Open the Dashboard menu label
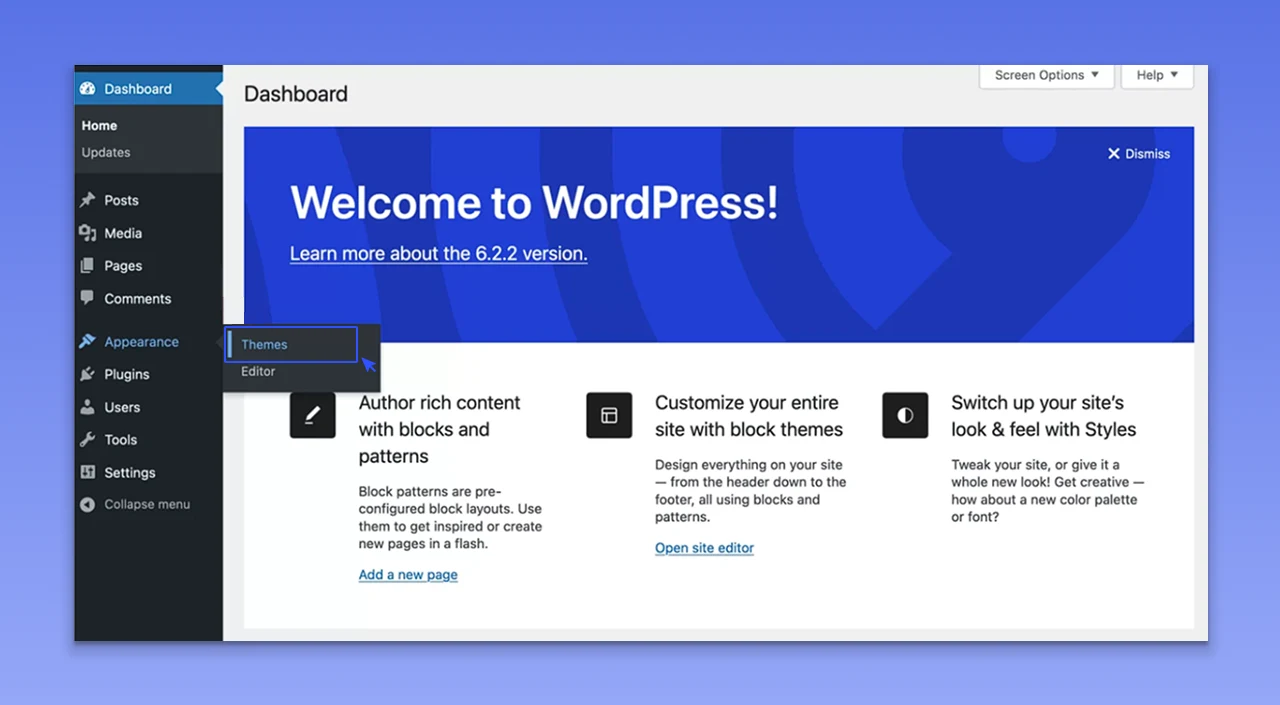 click(138, 89)
